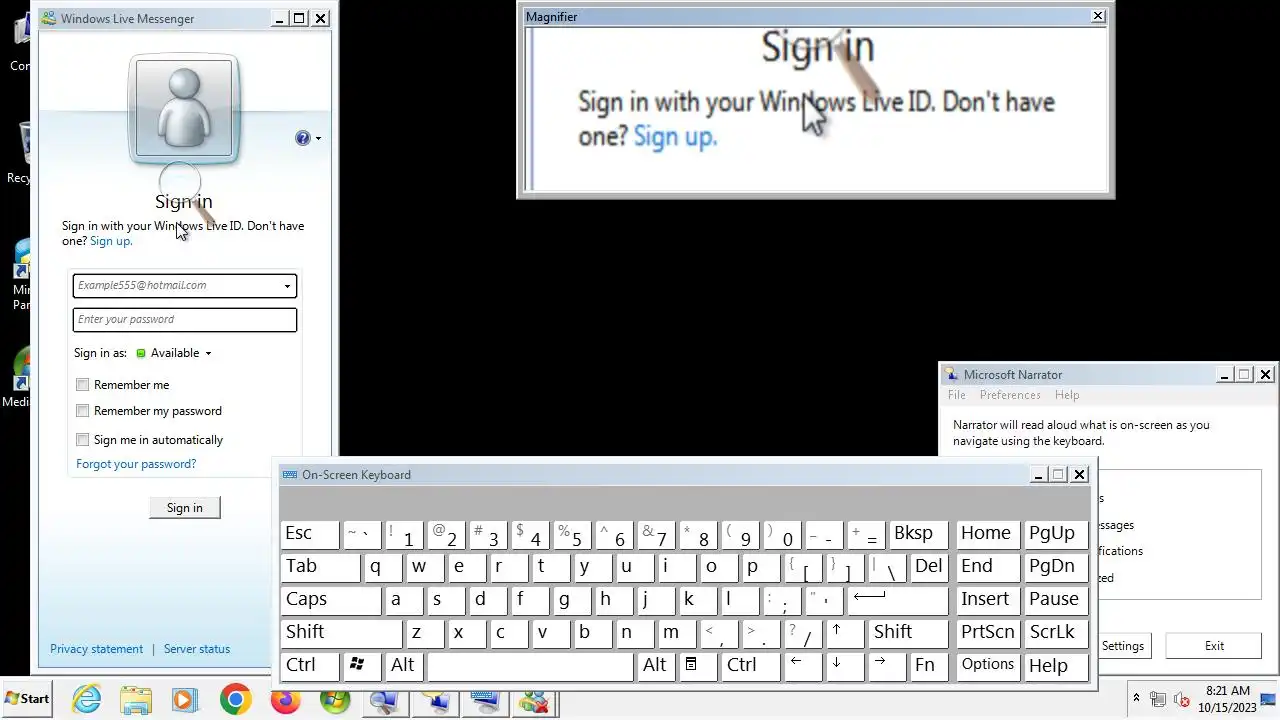Click the Start button
Screen dimensions: 1280x720
pyautogui.click(x=28, y=699)
